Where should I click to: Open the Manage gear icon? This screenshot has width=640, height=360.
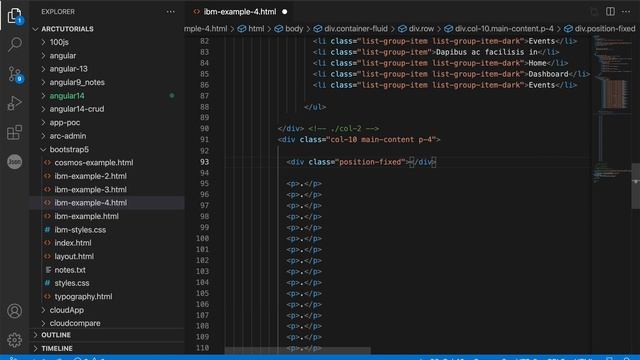tap(15, 340)
